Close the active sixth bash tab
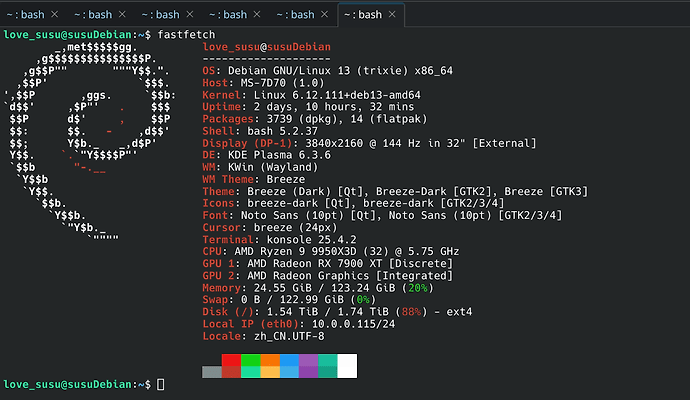The image size is (690, 400). coord(392,15)
